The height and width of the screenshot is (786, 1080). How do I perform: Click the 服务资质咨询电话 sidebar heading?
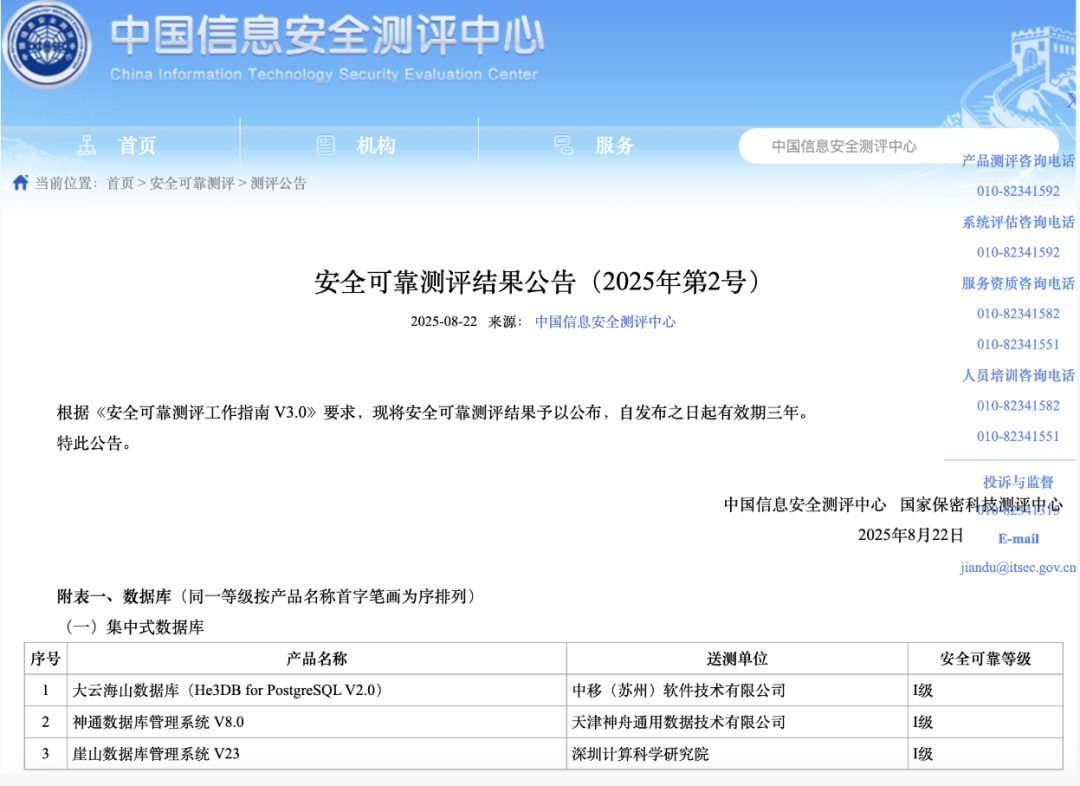[1018, 283]
